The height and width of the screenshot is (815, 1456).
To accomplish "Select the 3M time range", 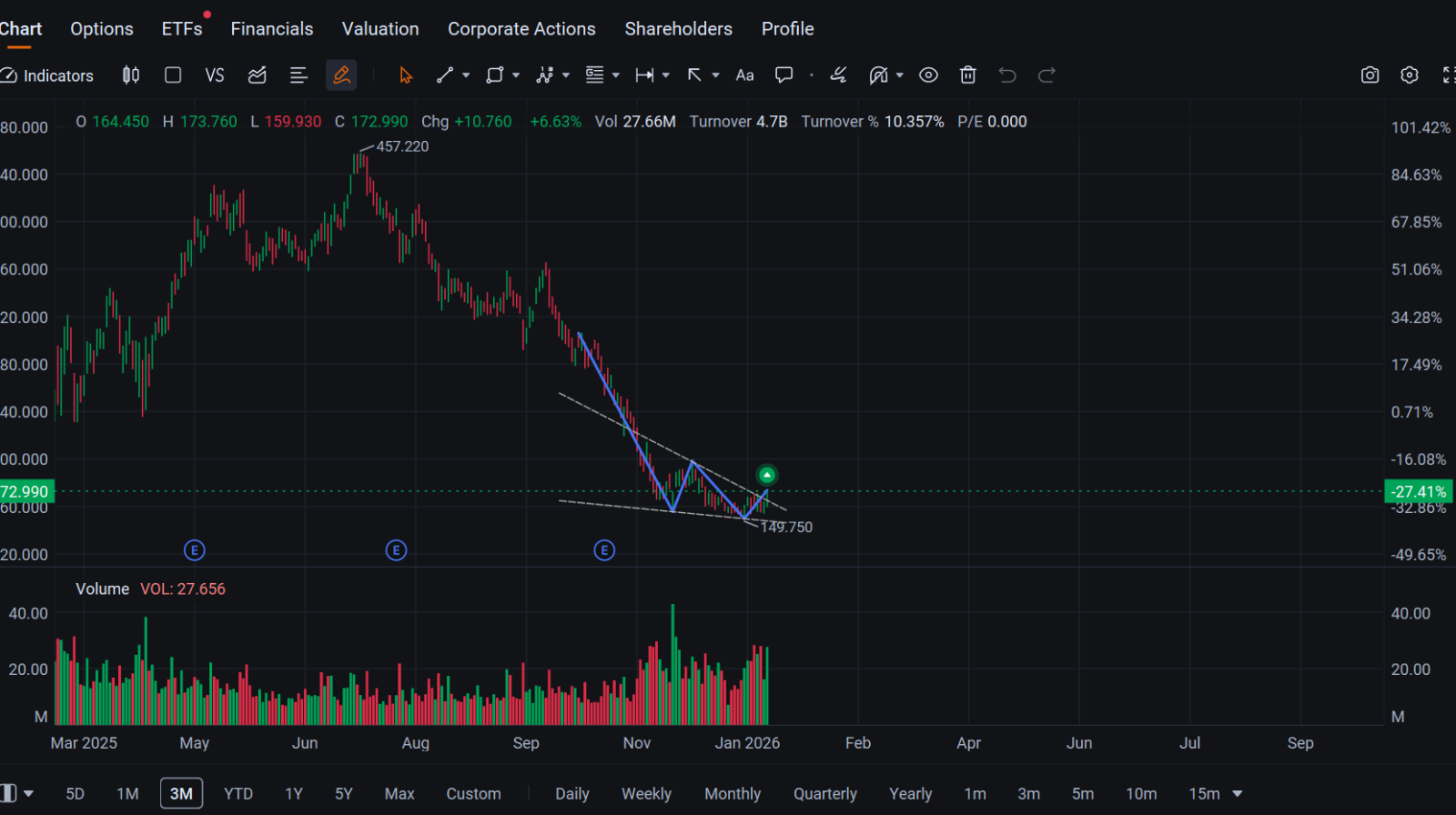I will point(181,793).
